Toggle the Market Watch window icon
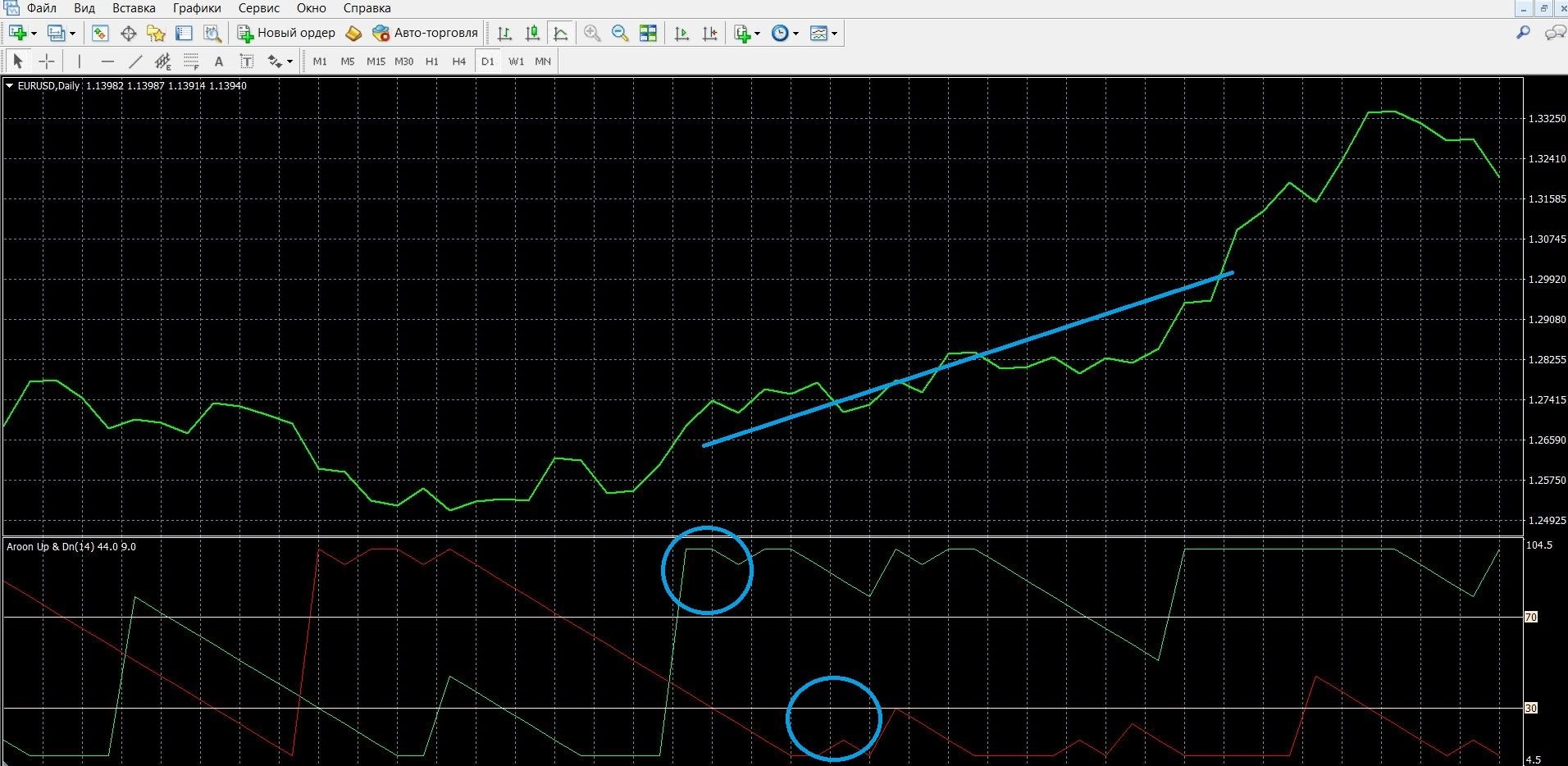 100,33
